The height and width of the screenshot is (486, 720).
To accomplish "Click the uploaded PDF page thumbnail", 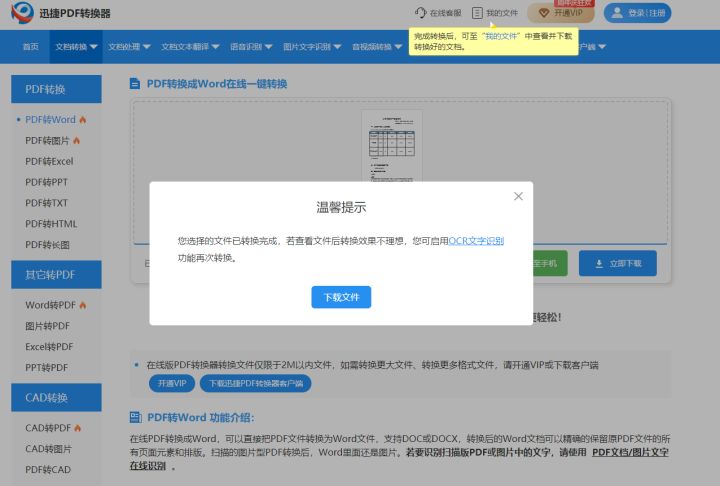I will point(392,146).
